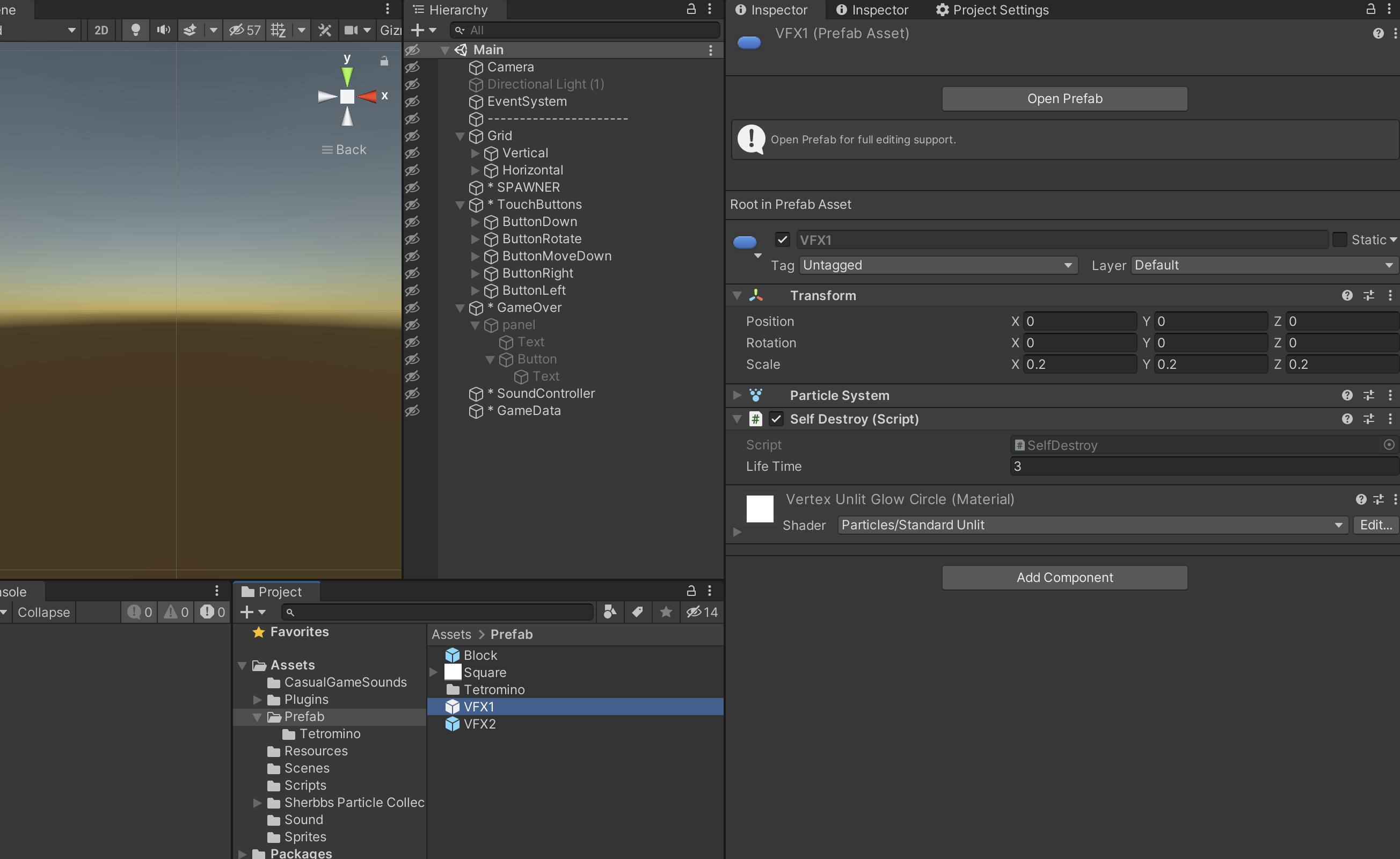Click Search by Type icon in Project
Viewport: 1400px width, 859px height.
(610, 612)
